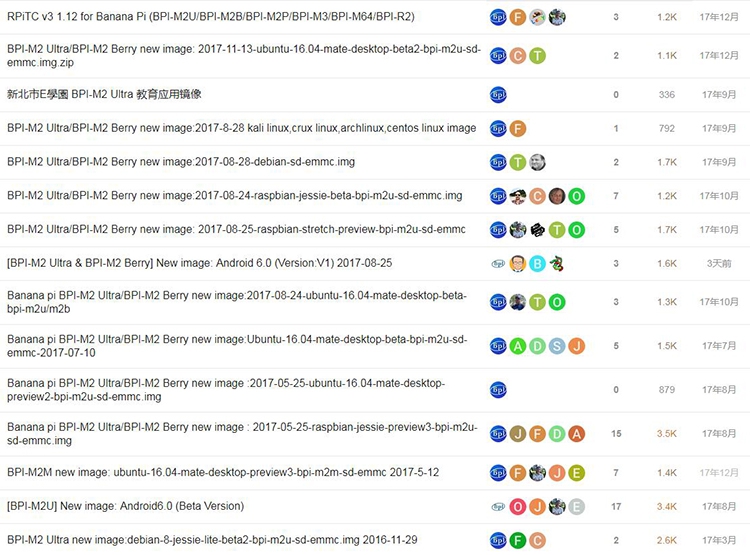Click views count 3.4K
Screen dimensions: 750x555
point(667,506)
